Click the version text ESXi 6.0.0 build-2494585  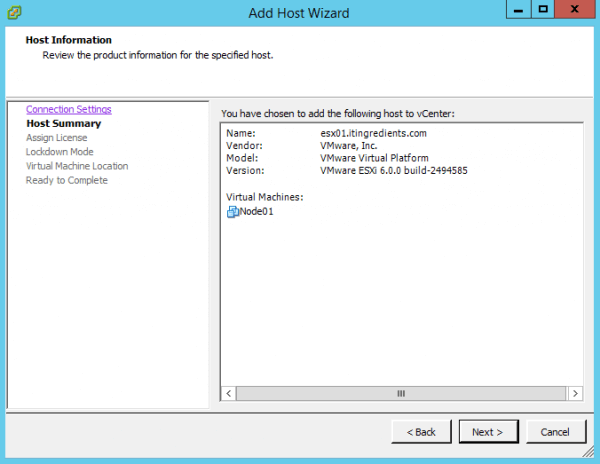coord(413,171)
